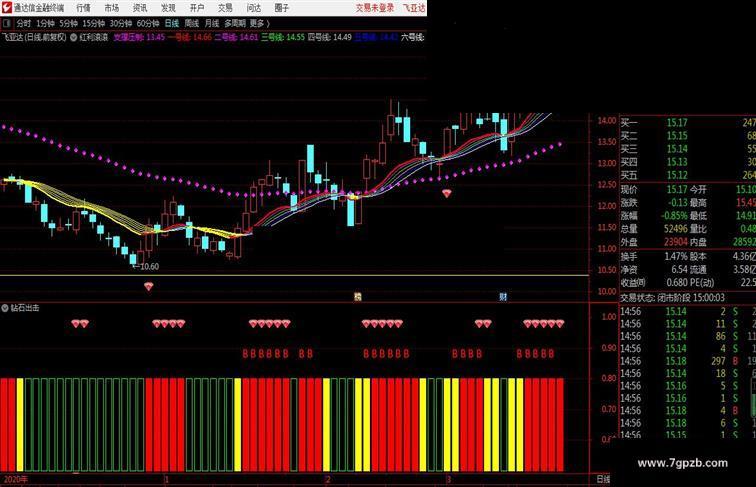Switch to the 30分钟 period tab
756x487 pixels.
coord(121,23)
